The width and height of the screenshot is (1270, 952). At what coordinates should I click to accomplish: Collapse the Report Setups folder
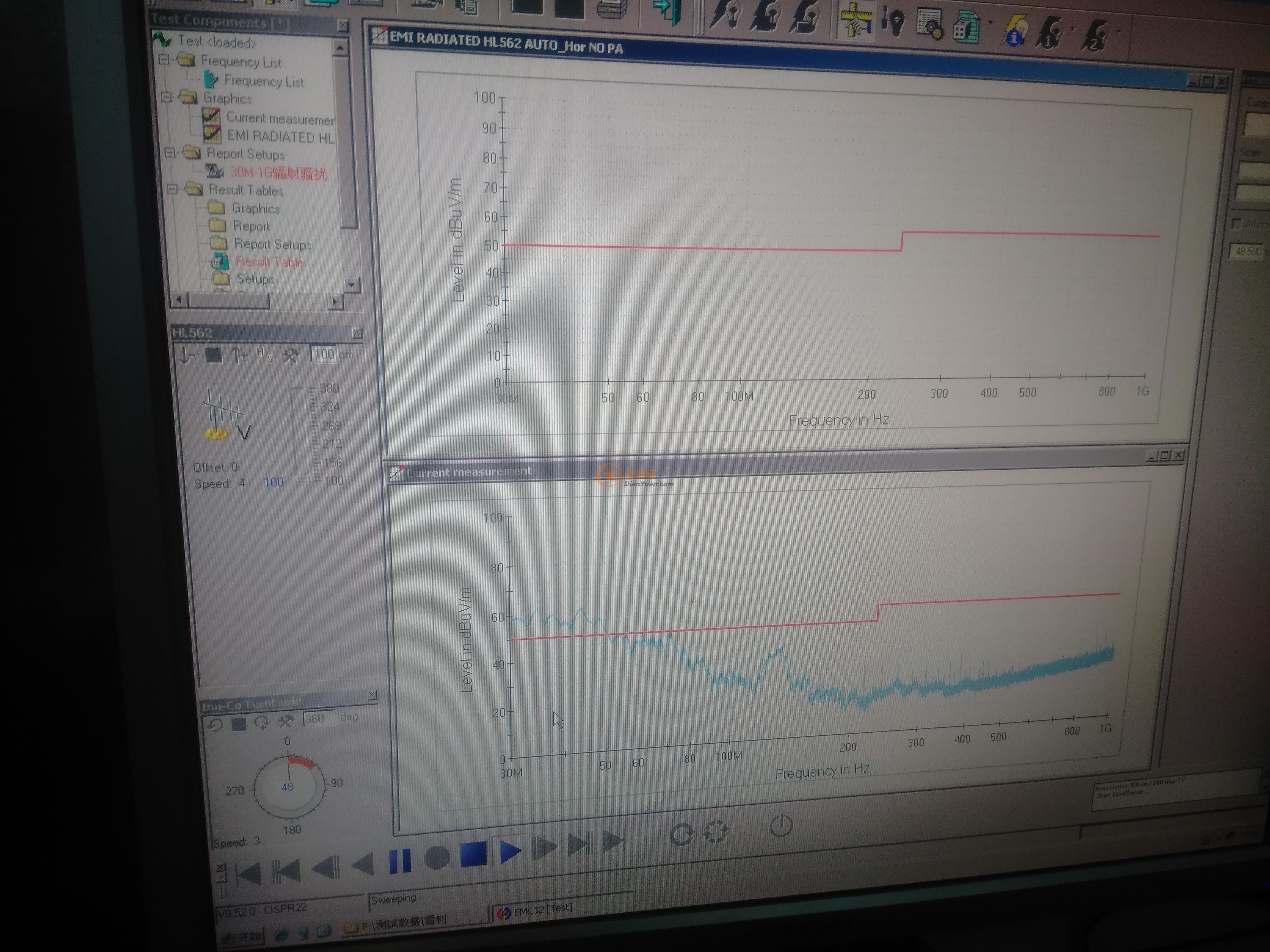pos(169,152)
